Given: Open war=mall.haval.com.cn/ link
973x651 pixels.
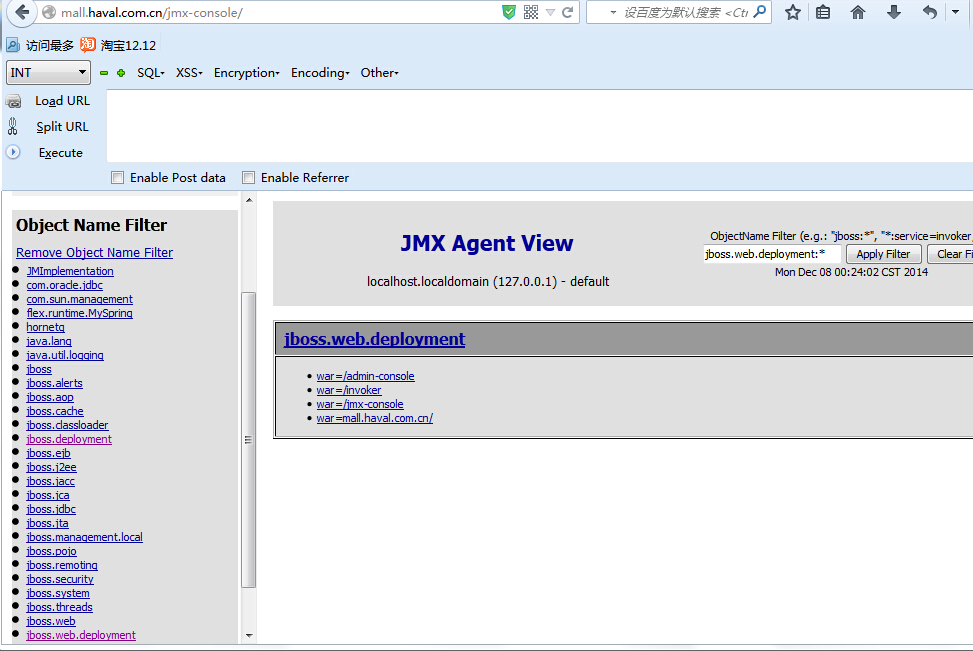Looking at the screenshot, I should coord(375,418).
